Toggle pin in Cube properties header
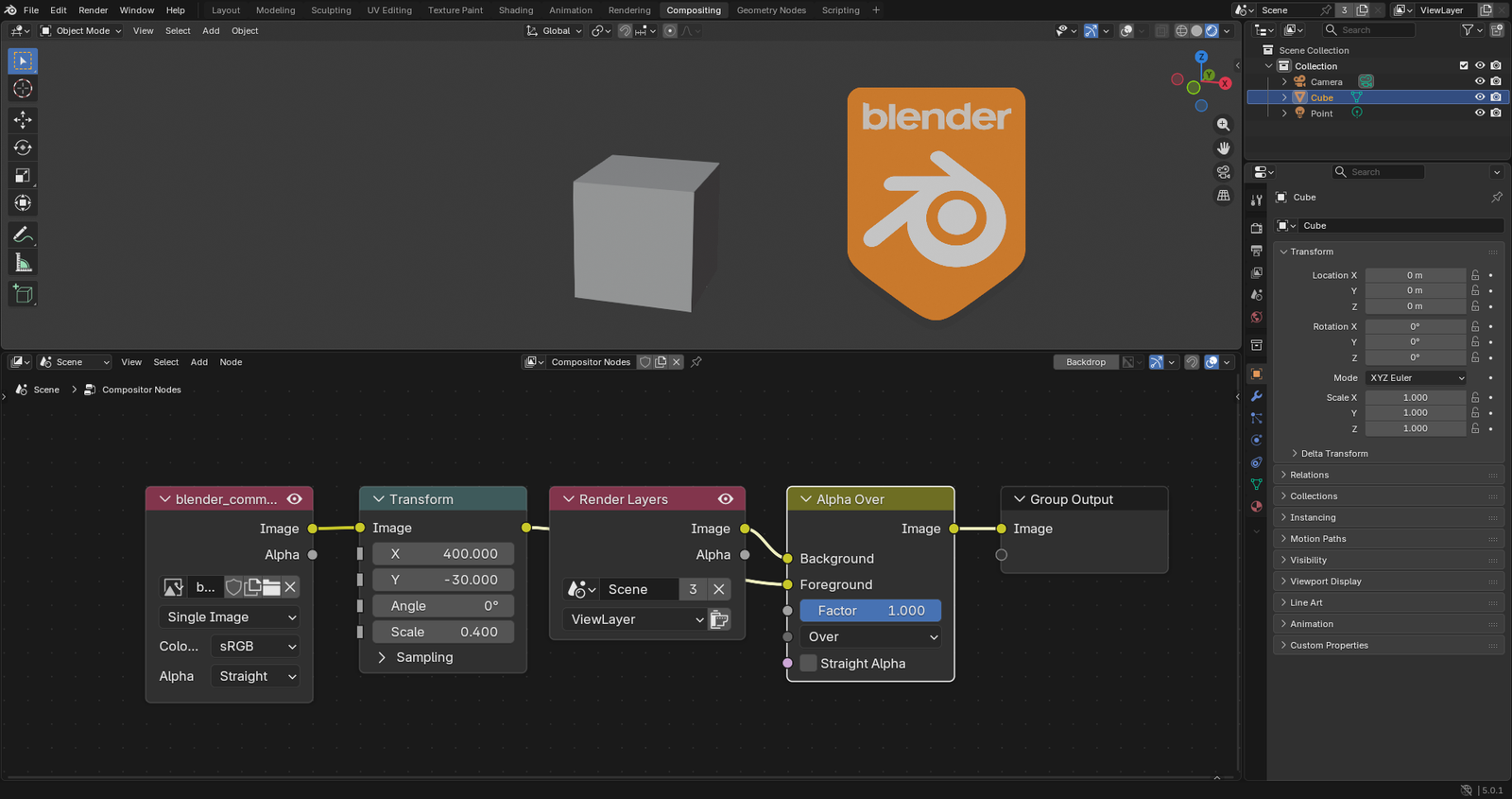1512x799 pixels. [x=1497, y=197]
